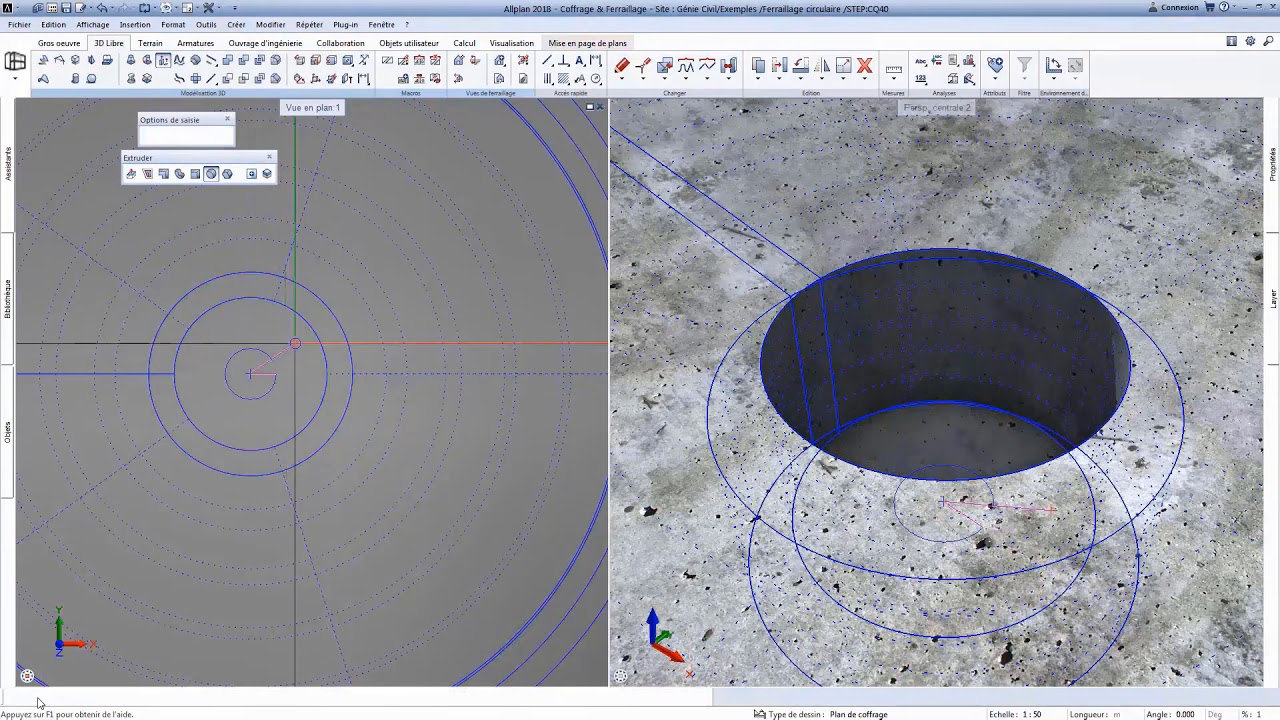Image resolution: width=1280 pixels, height=720 pixels.
Task: Click the Plan de coffrage drawing type
Action: [858, 714]
